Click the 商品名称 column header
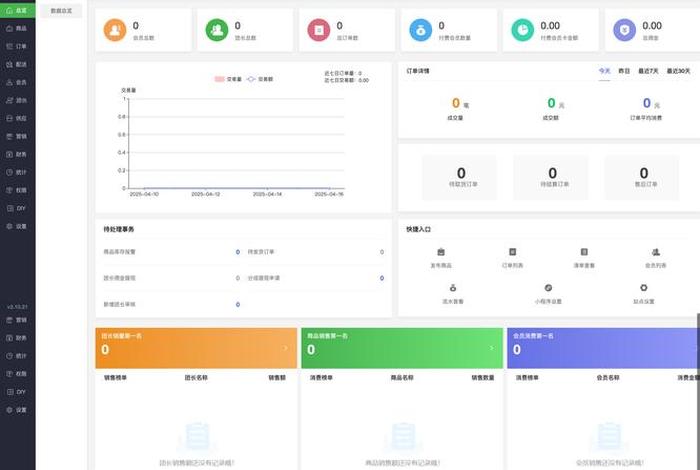This screenshot has height=470, width=700. 402,378
